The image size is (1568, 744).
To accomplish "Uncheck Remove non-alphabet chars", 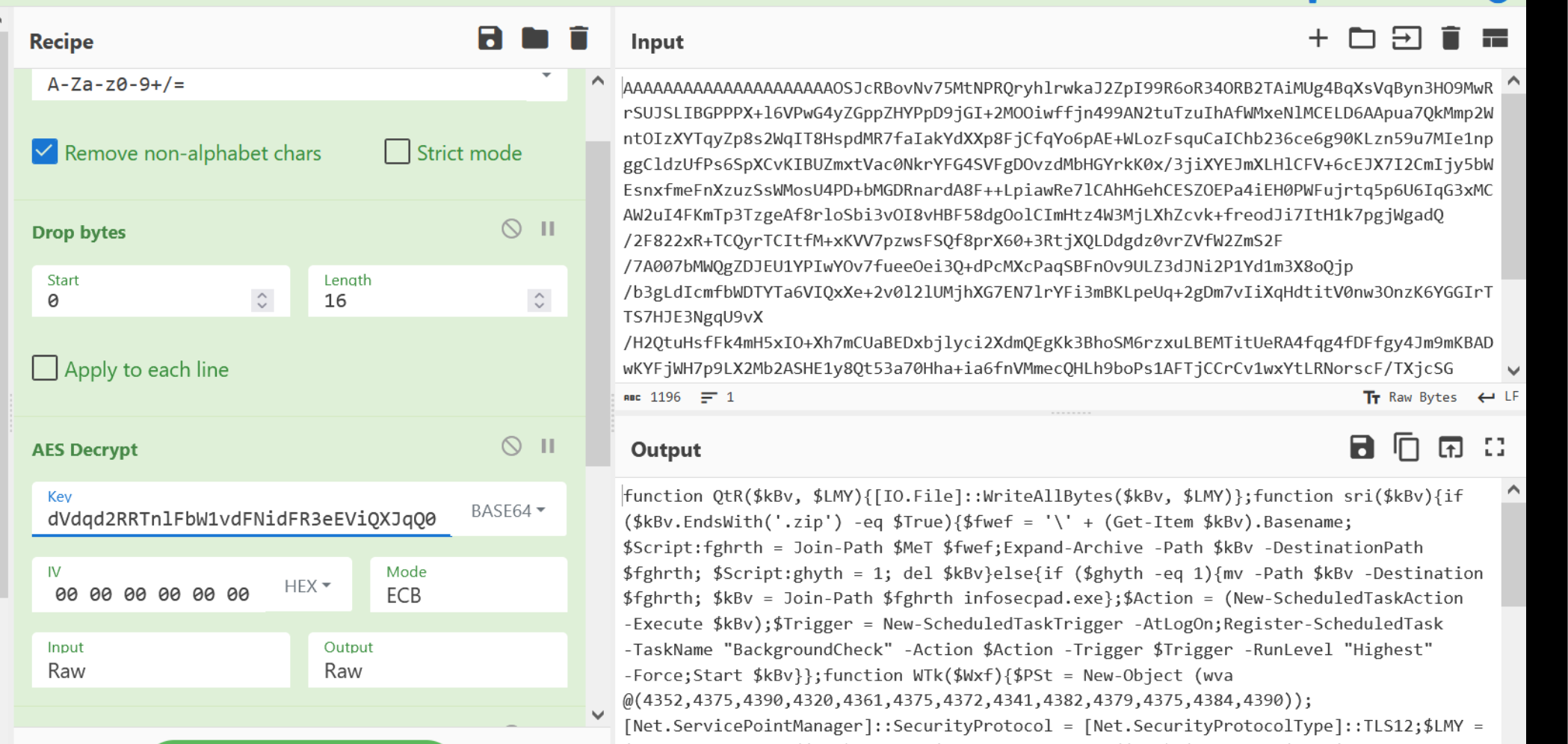I will 45,152.
